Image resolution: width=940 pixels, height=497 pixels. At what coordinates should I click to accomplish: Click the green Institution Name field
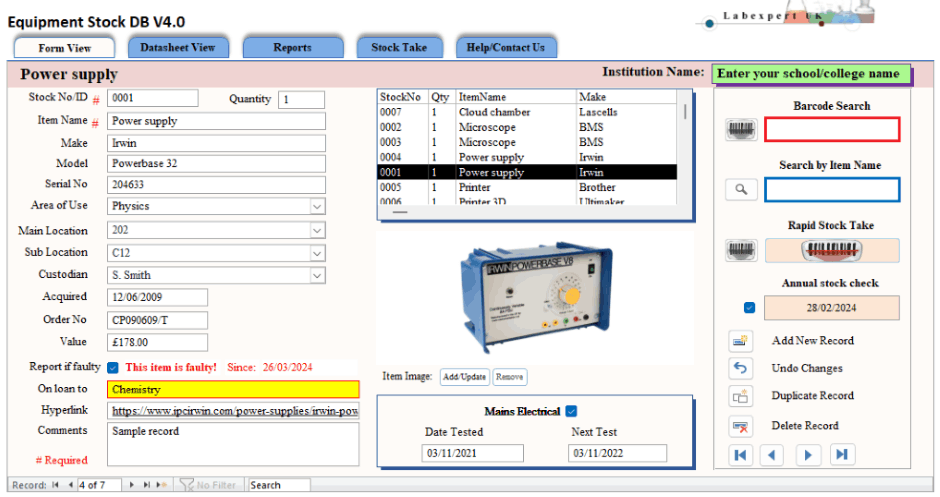tap(811, 74)
